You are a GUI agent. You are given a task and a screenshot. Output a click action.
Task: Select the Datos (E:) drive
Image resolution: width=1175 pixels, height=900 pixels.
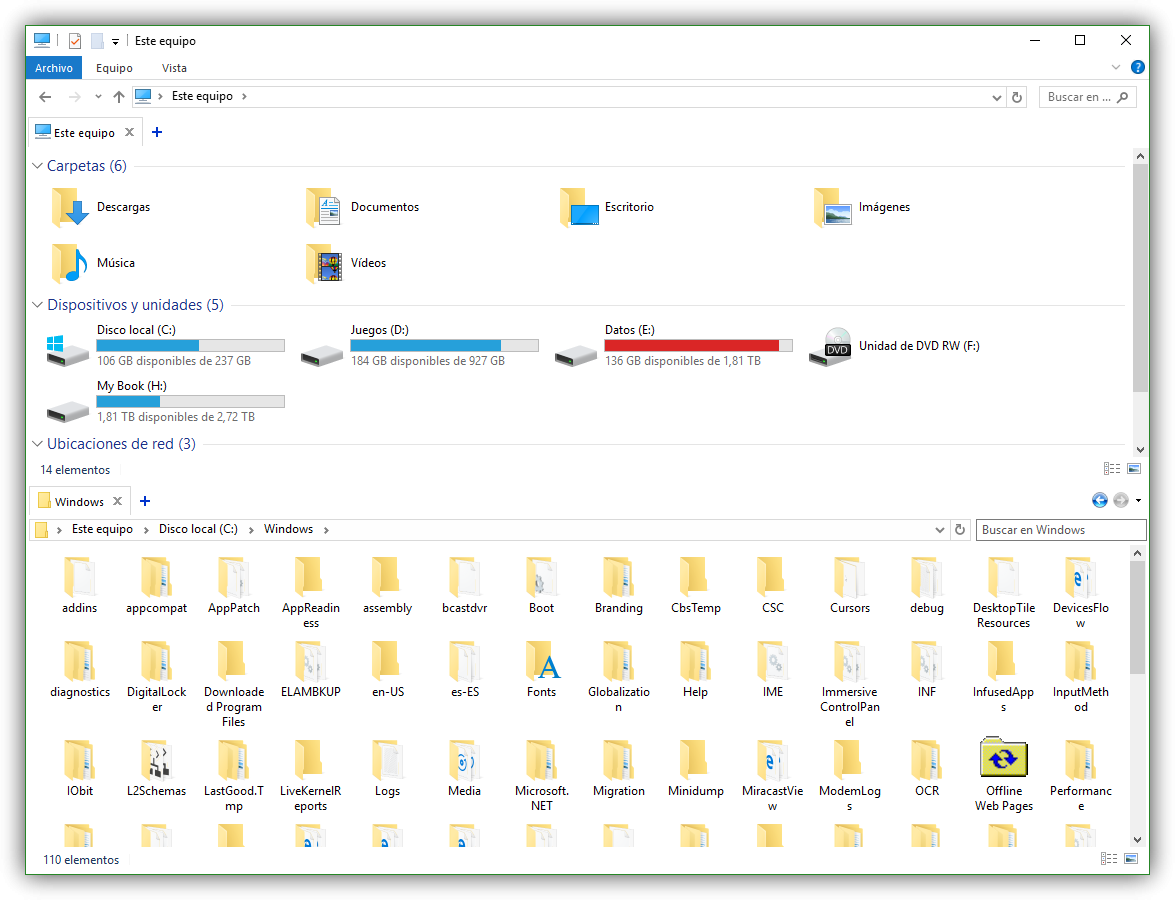click(673, 345)
